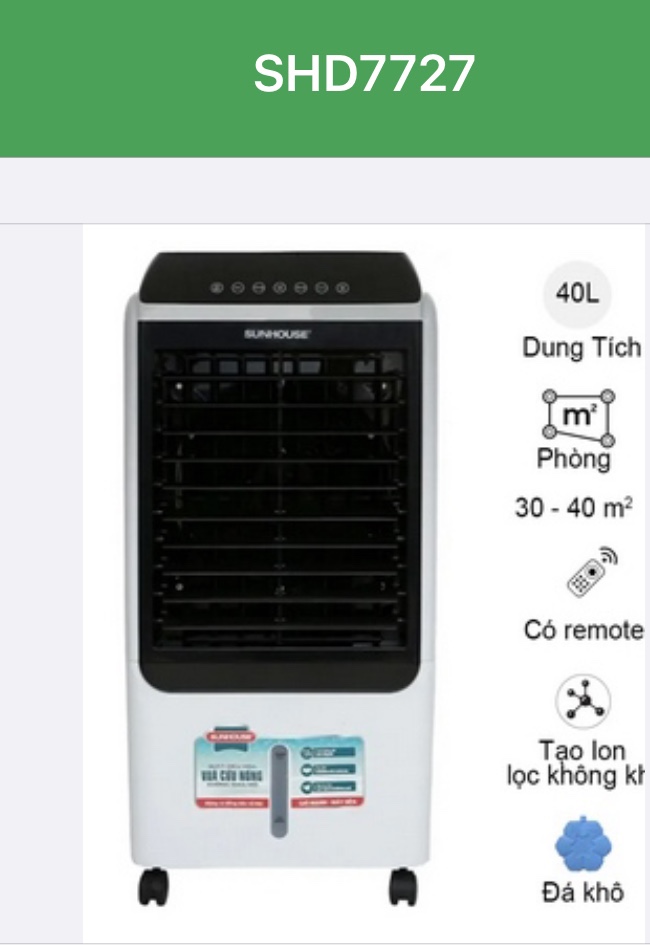This screenshot has width=650, height=946.
Task: Click the green header bar
Action: click(x=325, y=78)
